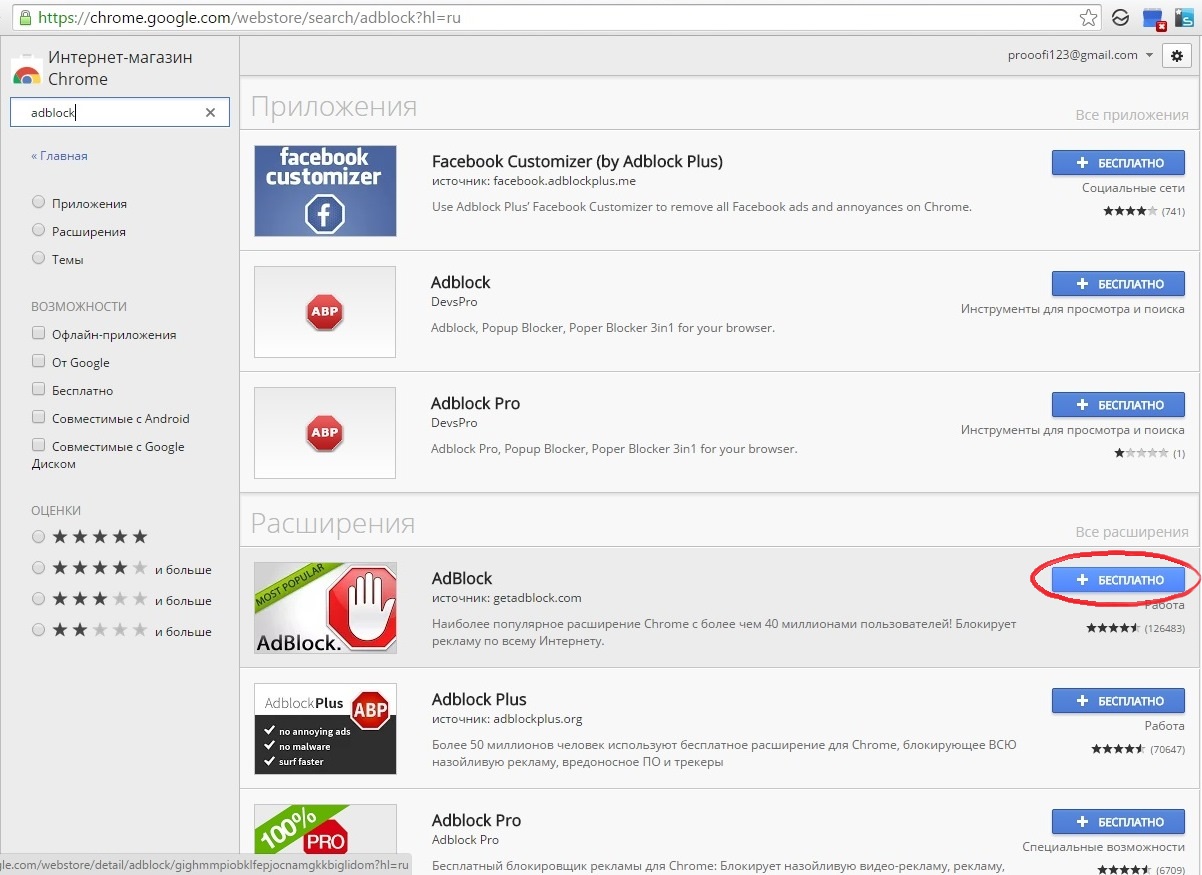Select four stars and more rating filter
1202x875 pixels.
(x=39, y=568)
